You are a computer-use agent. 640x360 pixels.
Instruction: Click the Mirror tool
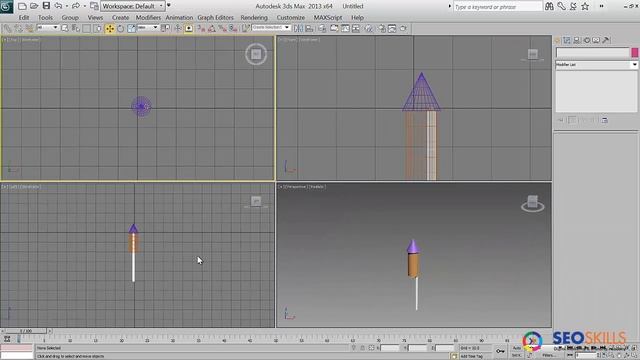[x=298, y=28]
